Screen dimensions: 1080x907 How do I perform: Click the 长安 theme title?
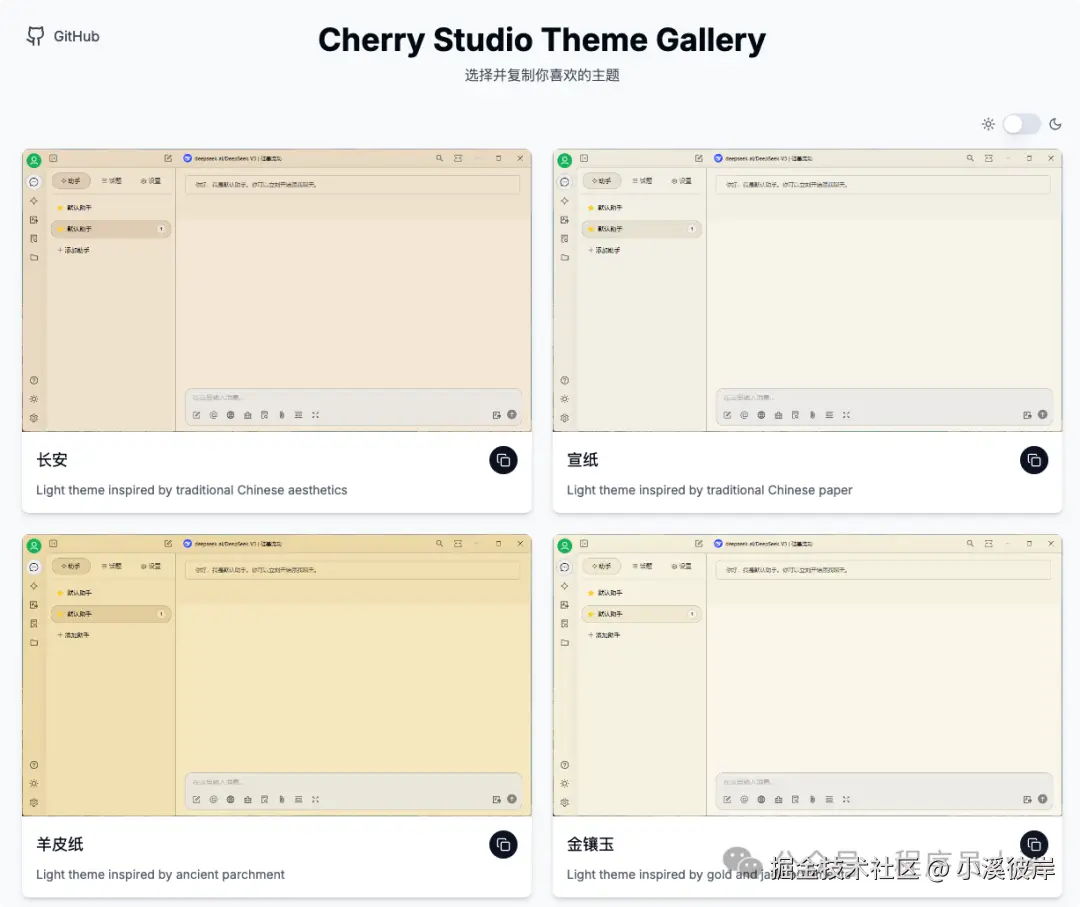(52, 460)
